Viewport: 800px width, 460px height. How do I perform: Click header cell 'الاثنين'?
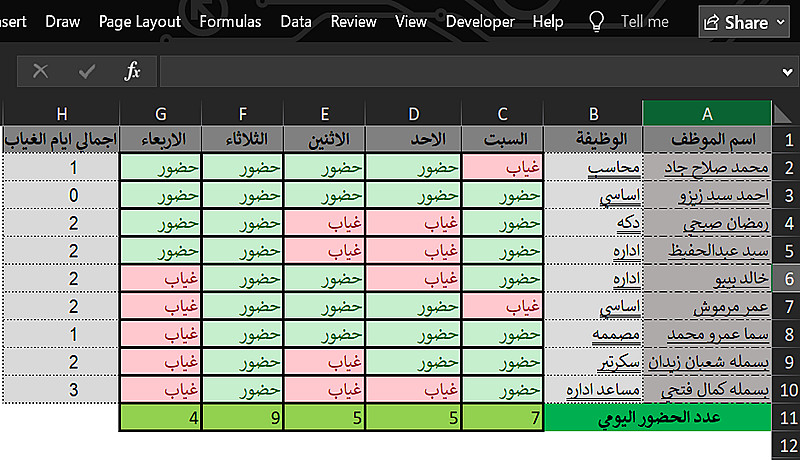[324, 140]
